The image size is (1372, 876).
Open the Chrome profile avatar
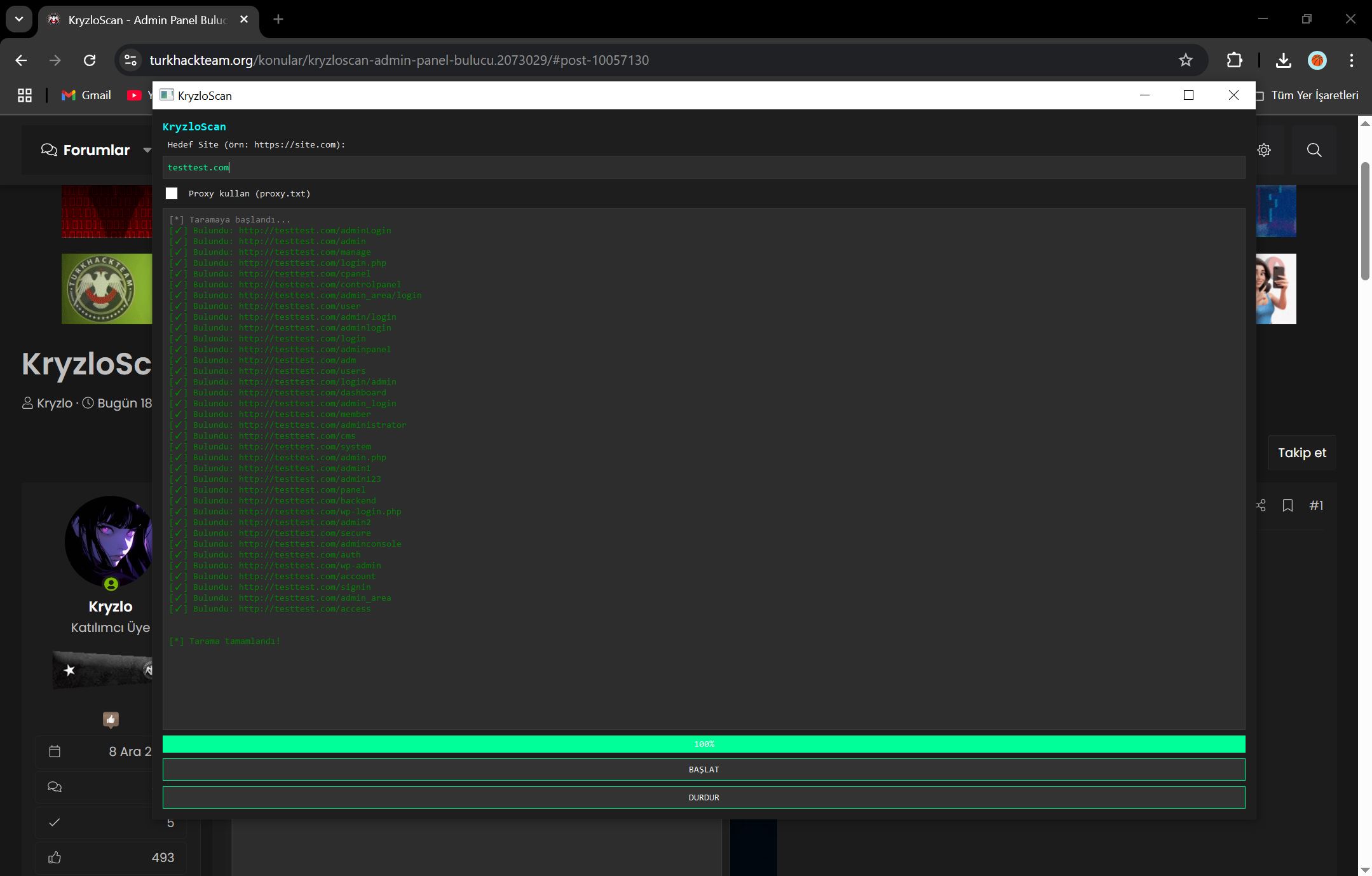pos(1317,60)
